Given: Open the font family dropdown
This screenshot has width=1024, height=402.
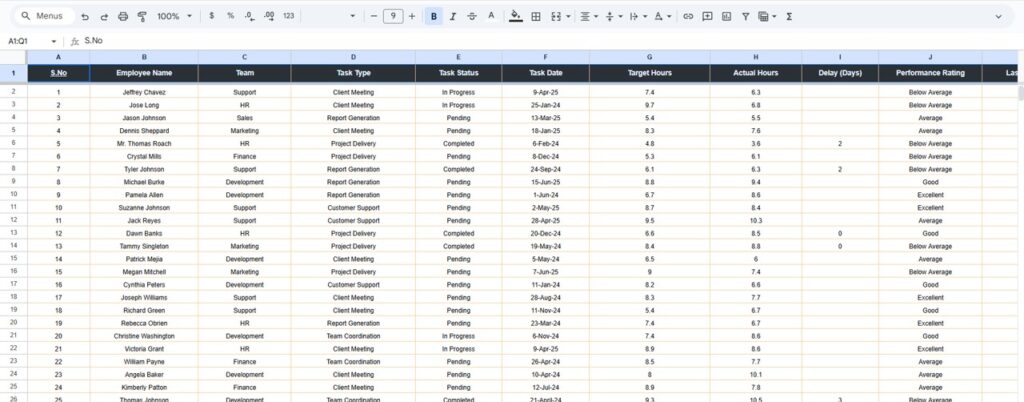Looking at the screenshot, I should pos(353,16).
